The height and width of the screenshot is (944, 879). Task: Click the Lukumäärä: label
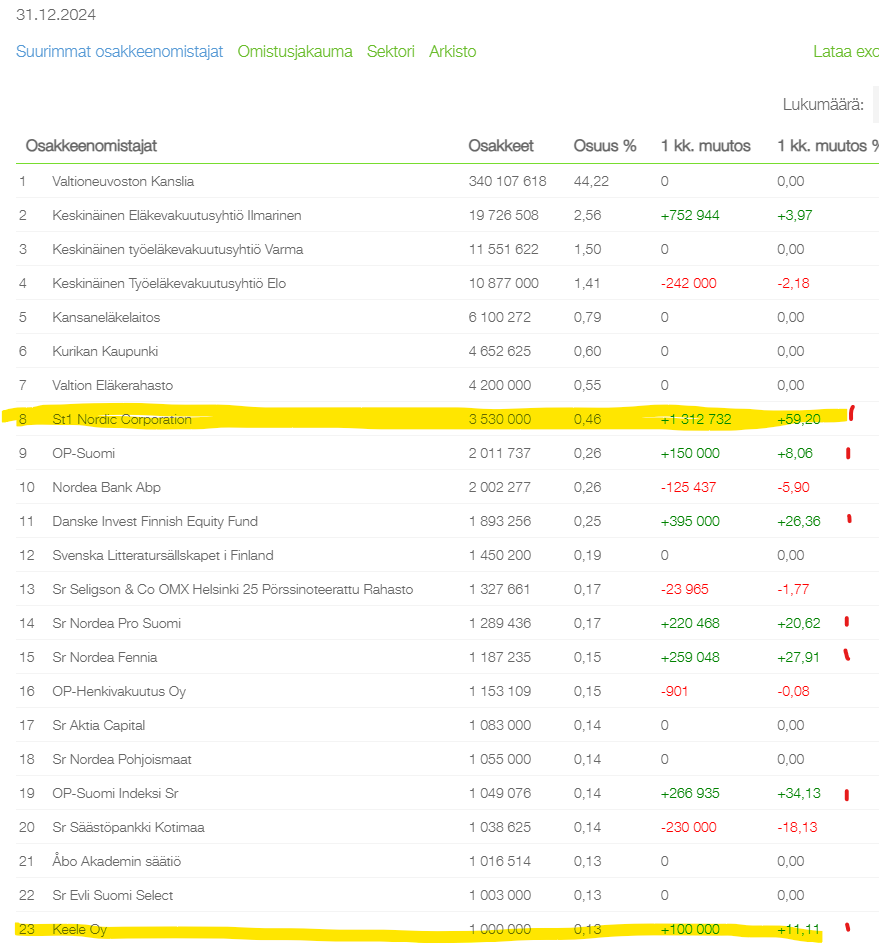(x=823, y=105)
